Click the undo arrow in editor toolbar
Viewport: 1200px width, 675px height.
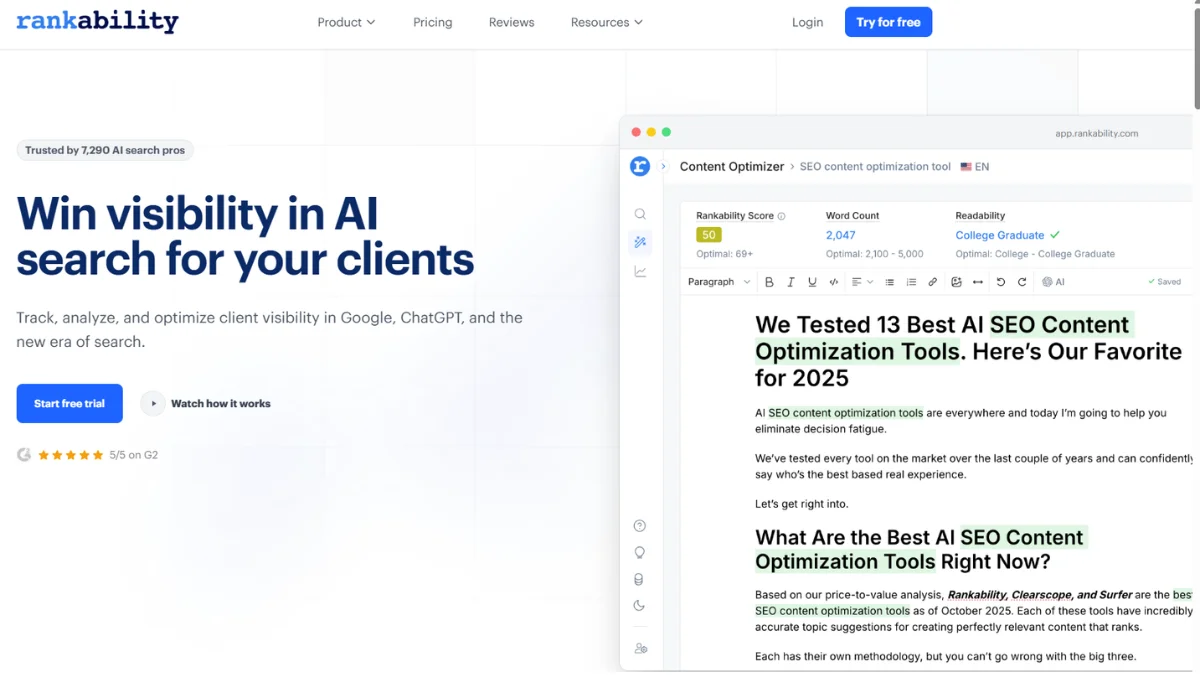[1001, 282]
